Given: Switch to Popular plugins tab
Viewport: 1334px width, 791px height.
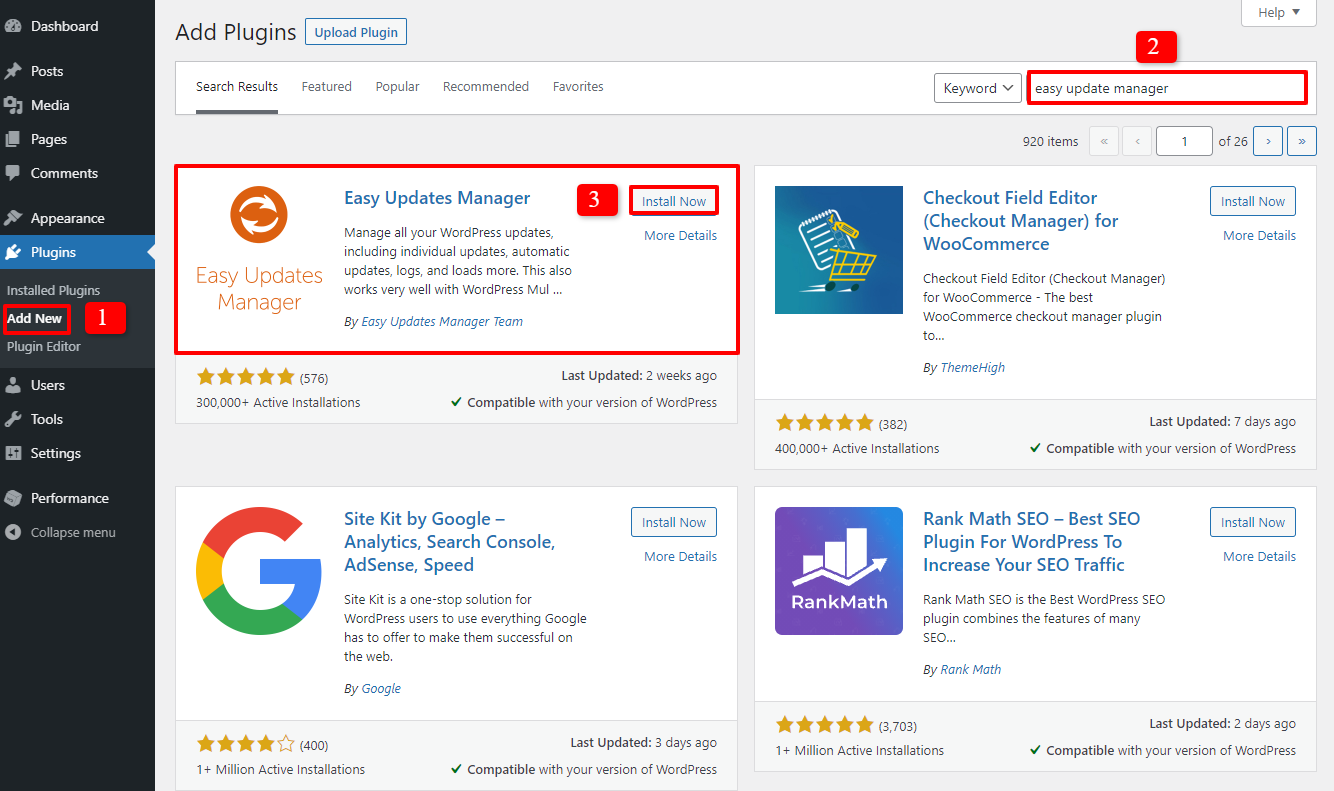Looking at the screenshot, I should (397, 87).
